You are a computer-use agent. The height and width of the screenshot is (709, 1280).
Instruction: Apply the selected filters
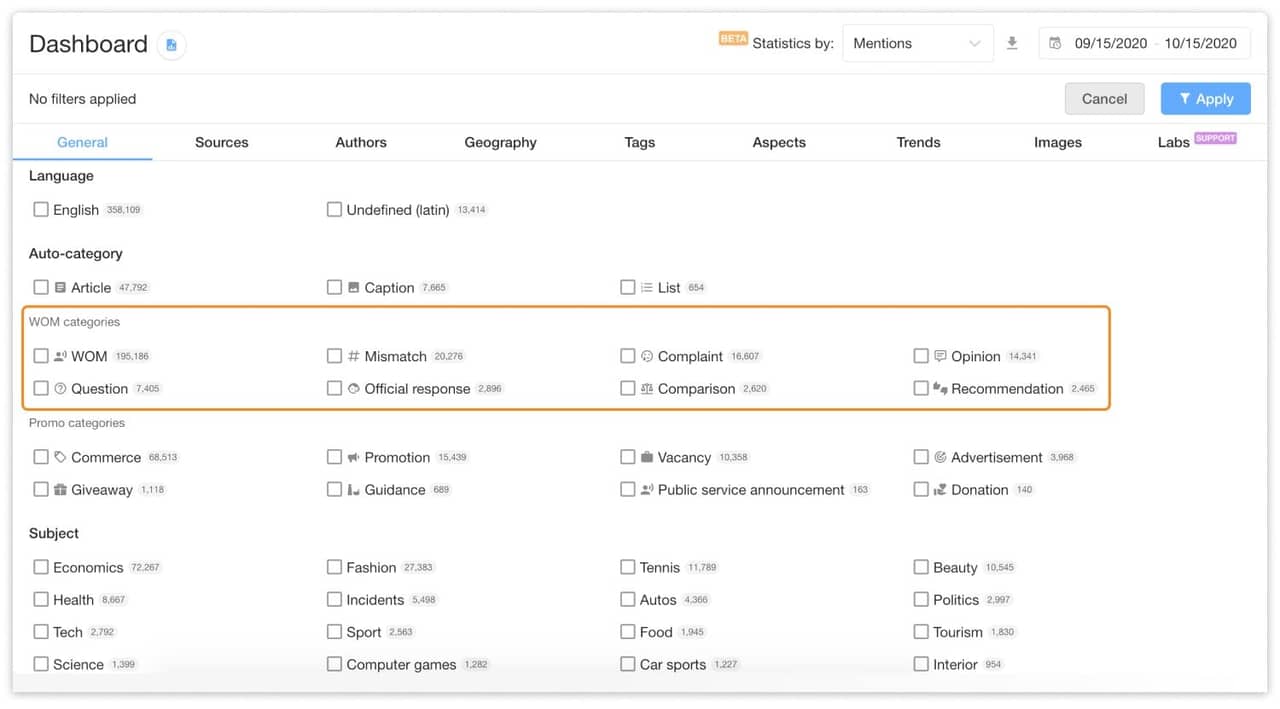[x=1205, y=98]
